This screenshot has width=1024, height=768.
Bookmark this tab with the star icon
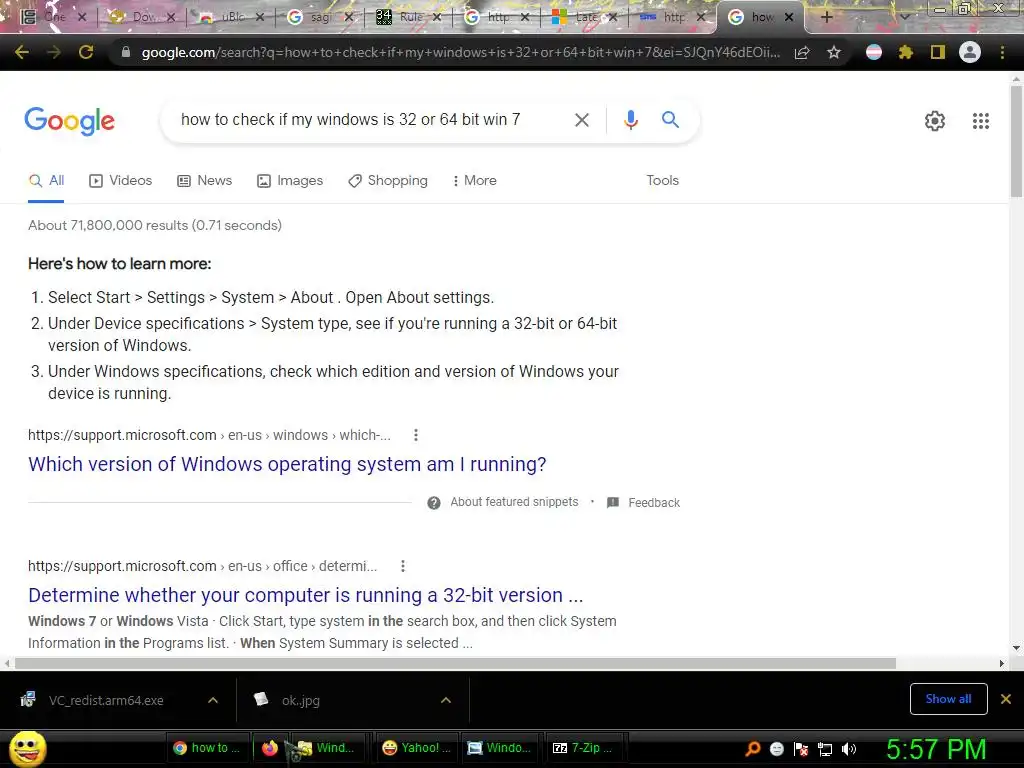tap(834, 52)
